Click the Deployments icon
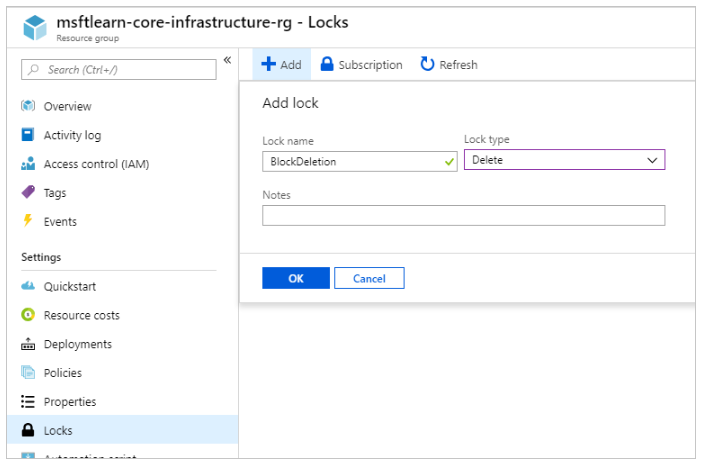Image resolution: width=703 pixels, height=469 pixels. pos(28,344)
